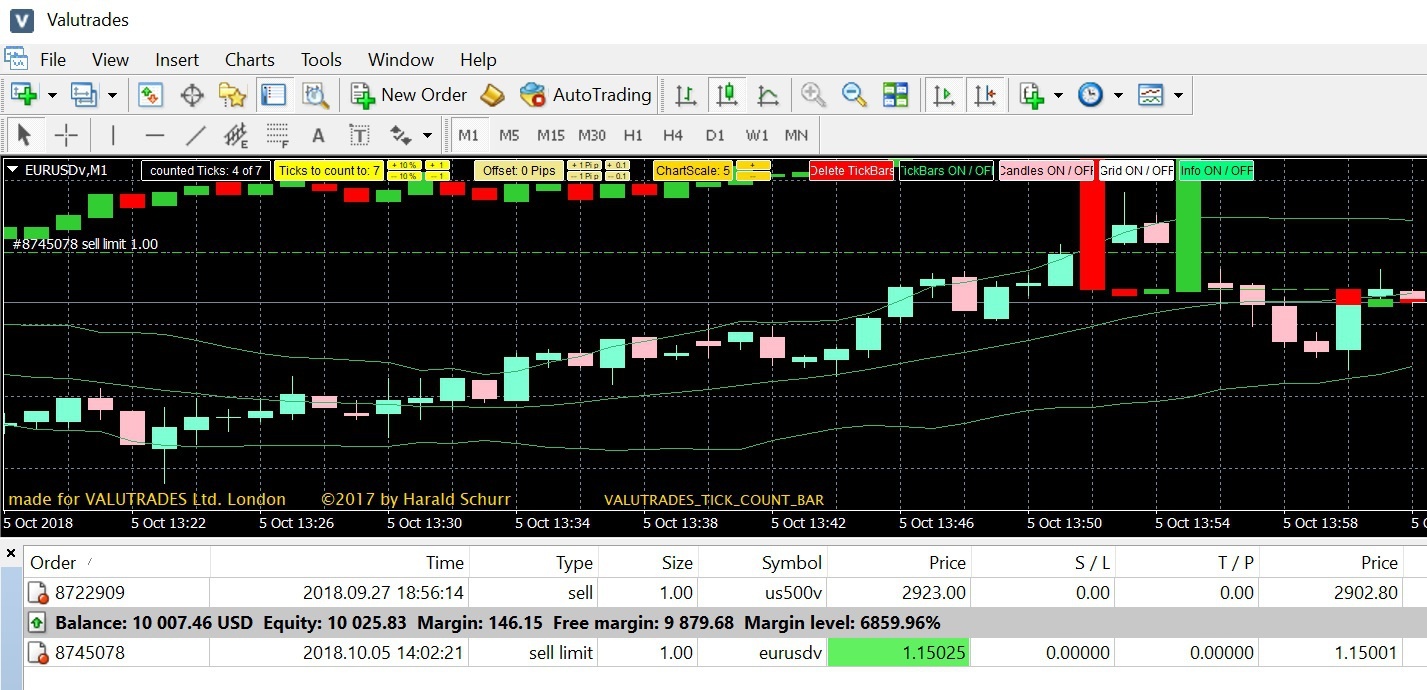This screenshot has width=1427, height=690.
Task: Toggle Chart Shift icon
Action: point(985,95)
